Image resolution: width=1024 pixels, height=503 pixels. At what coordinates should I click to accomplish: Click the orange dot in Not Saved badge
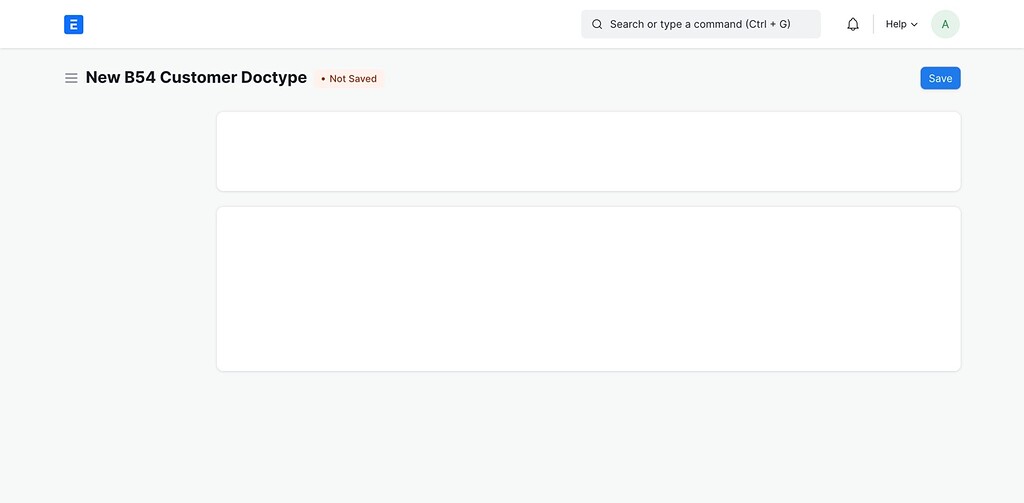click(x=323, y=79)
